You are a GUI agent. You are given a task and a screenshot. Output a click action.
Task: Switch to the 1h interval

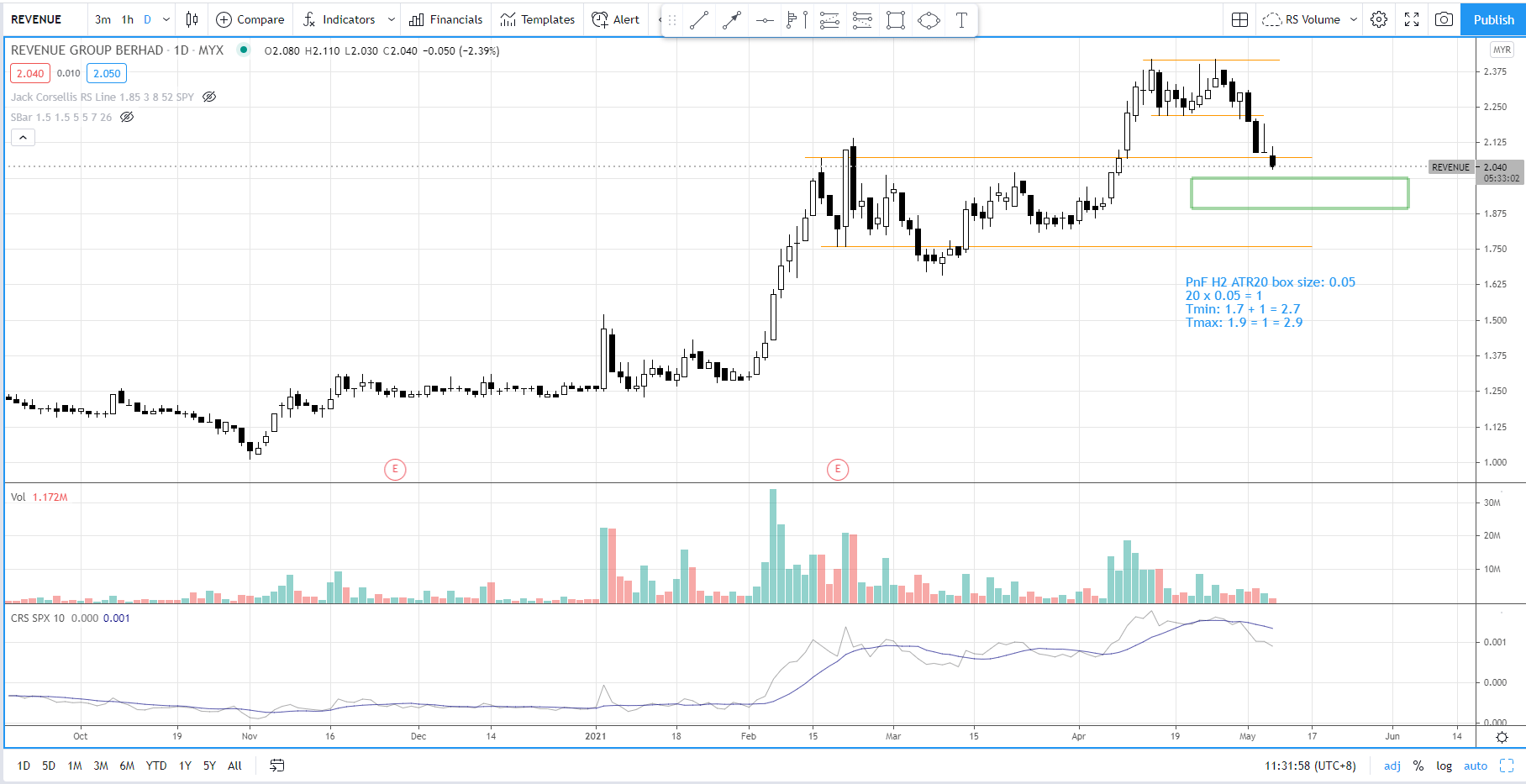click(128, 19)
